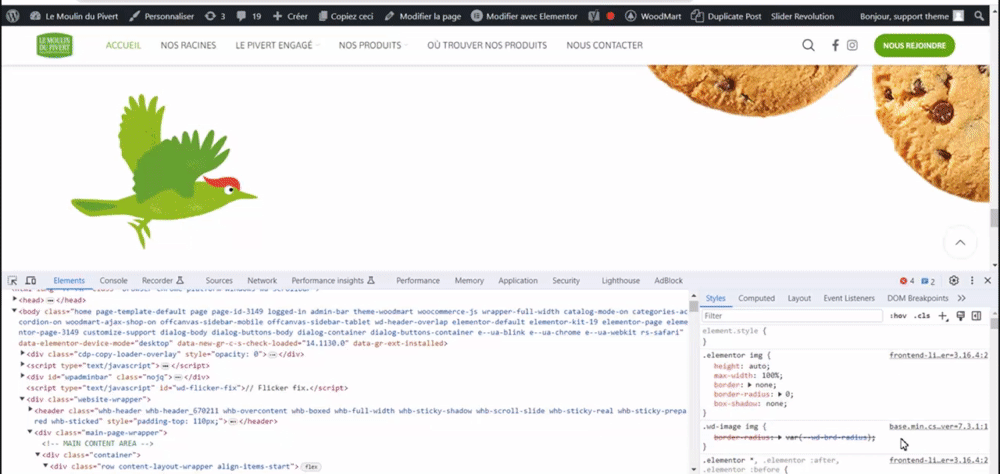Open Slider Revolution menu
Image resolution: width=1000 pixels, height=474 pixels.
pyautogui.click(x=802, y=17)
